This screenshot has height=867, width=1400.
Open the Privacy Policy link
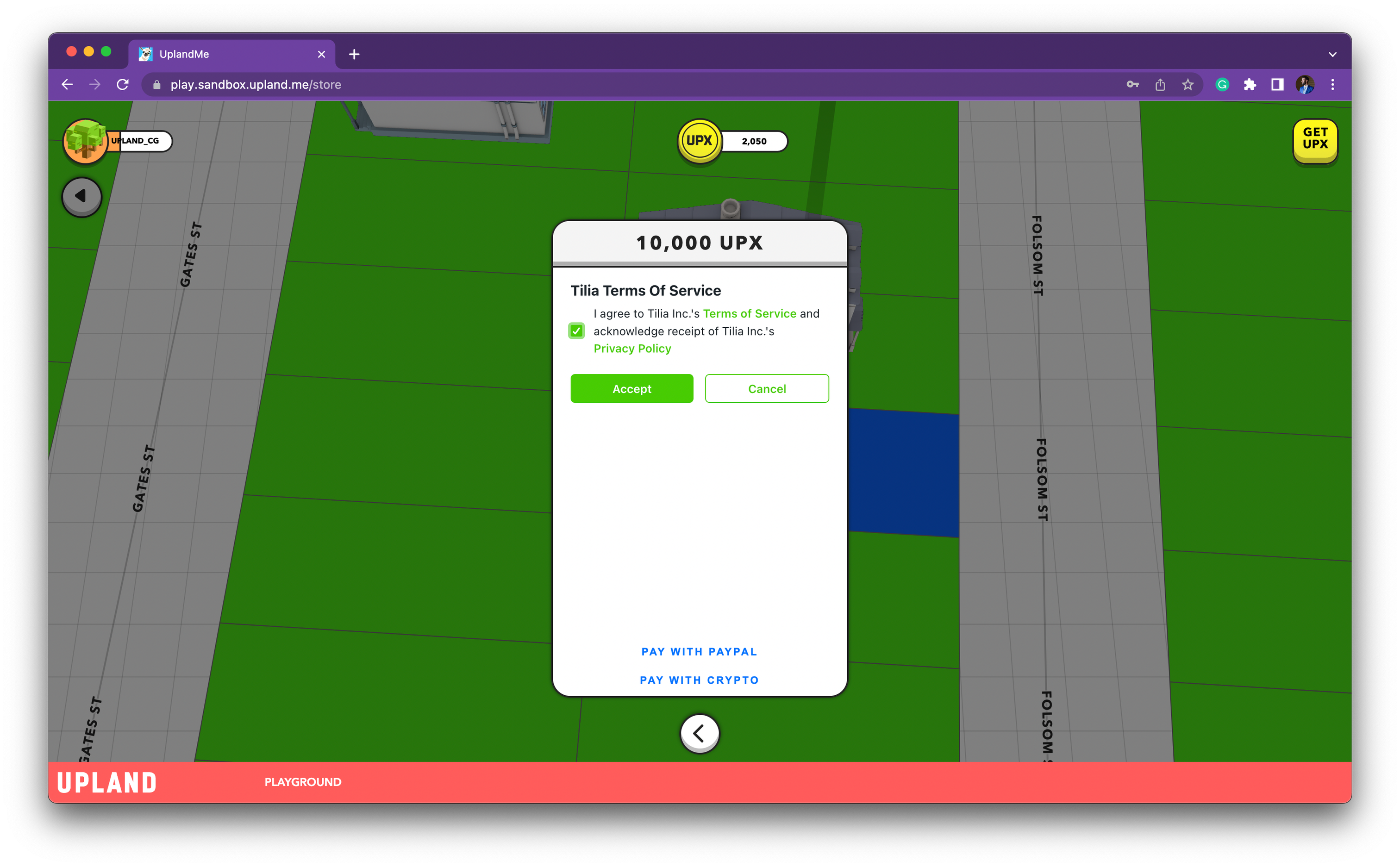[632, 349]
